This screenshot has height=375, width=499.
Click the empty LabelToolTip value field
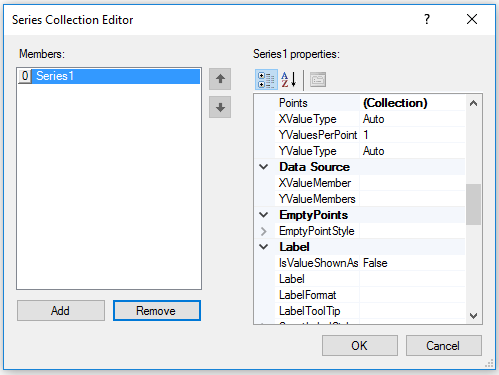(x=412, y=311)
